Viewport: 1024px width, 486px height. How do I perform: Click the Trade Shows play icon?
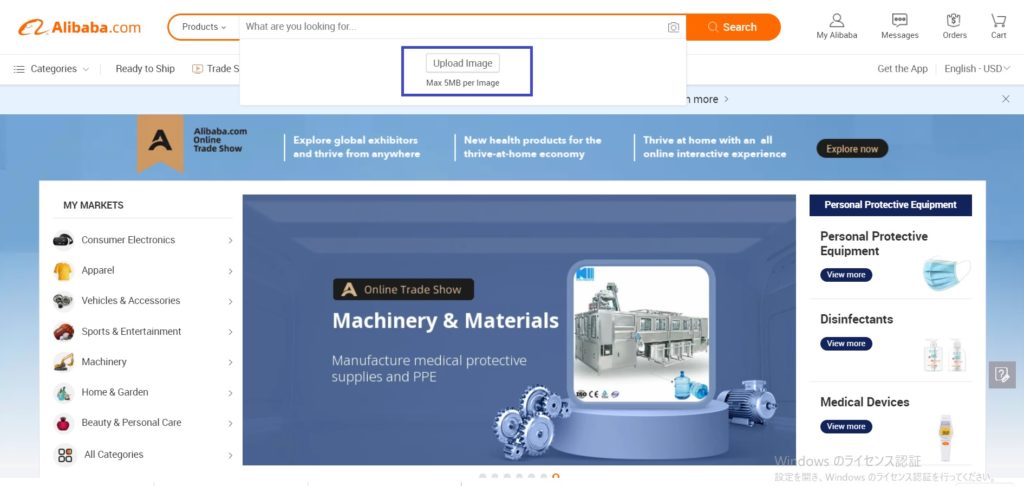197,69
